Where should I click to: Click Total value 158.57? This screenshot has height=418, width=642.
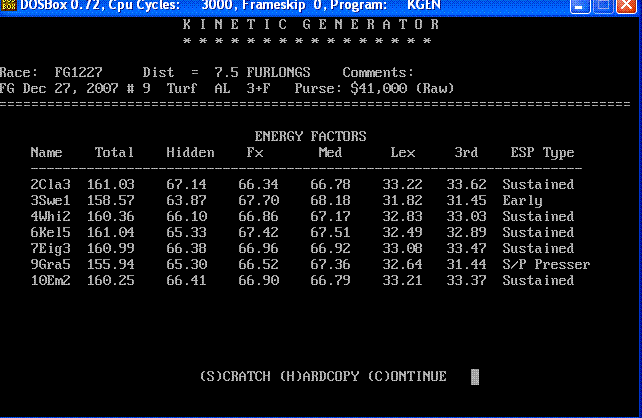pos(111,200)
